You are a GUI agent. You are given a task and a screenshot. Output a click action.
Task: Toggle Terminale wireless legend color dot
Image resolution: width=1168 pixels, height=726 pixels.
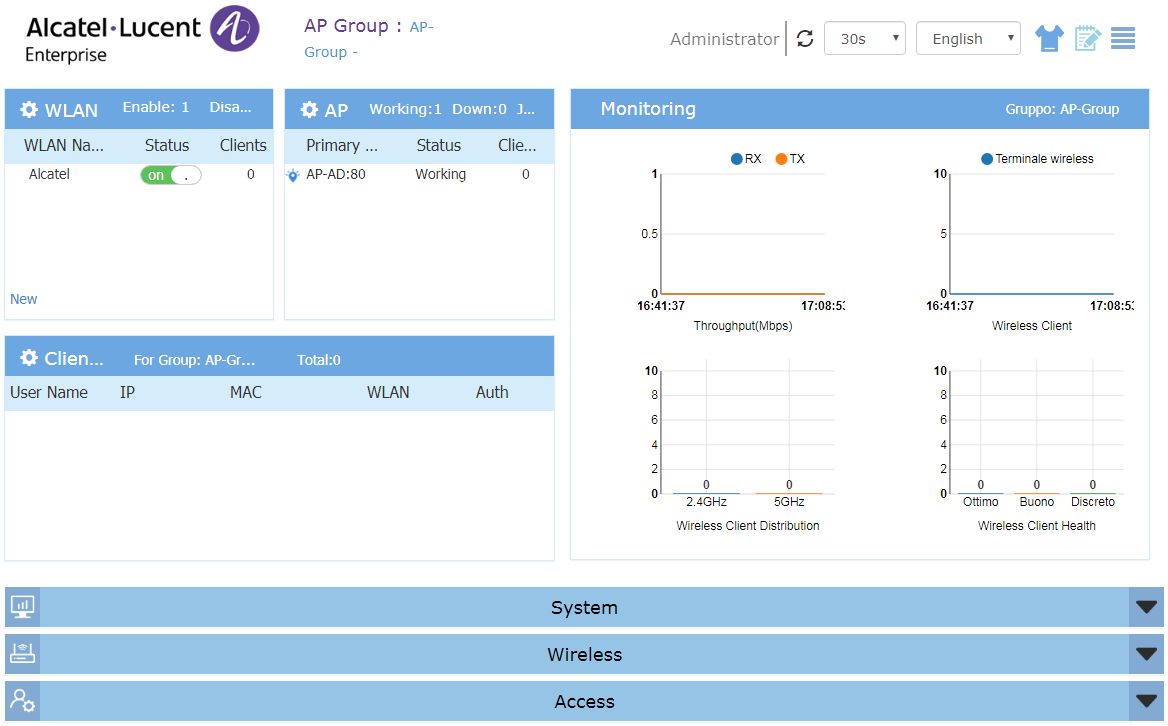click(987, 159)
